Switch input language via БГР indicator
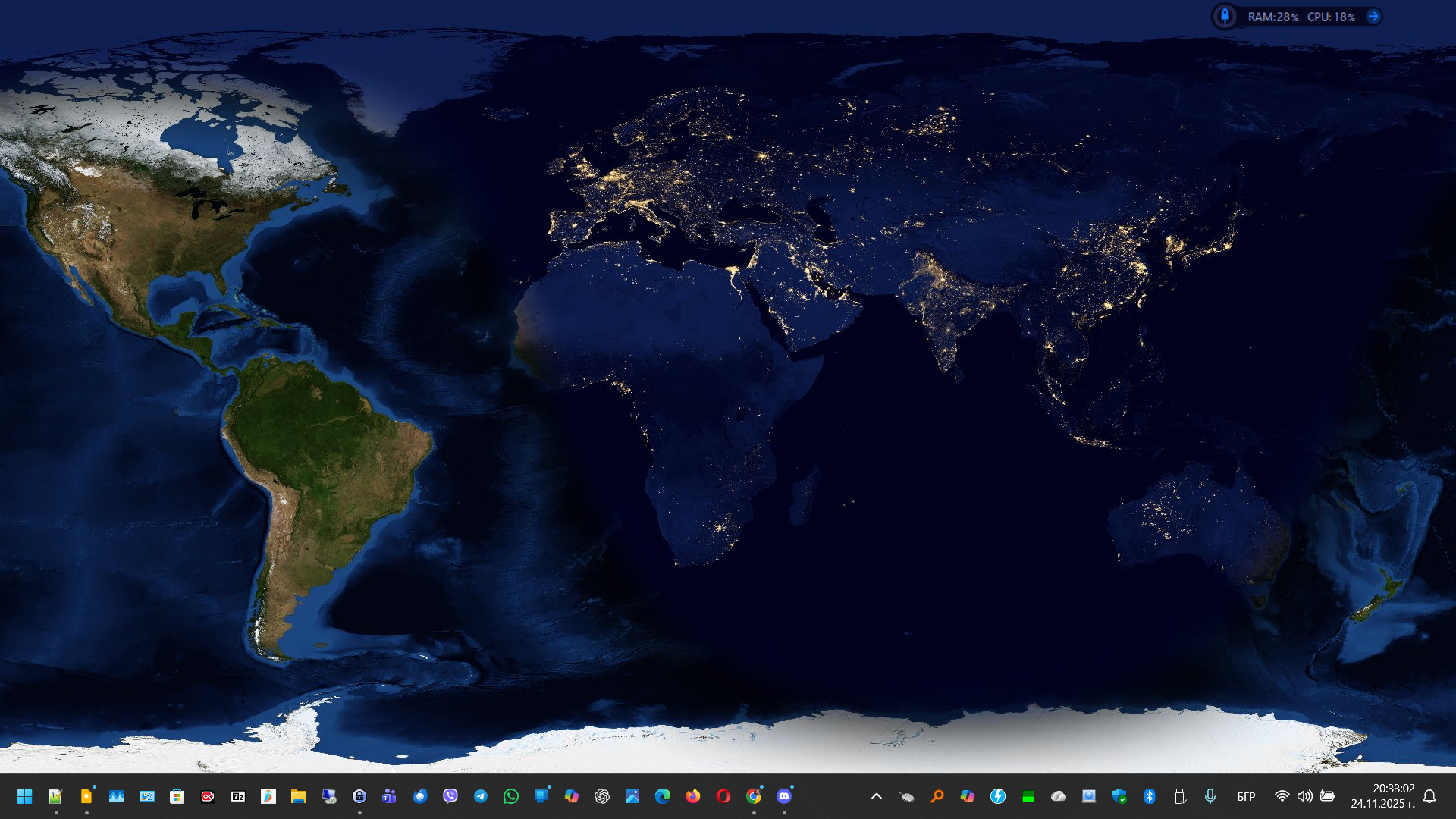 [x=1246, y=796]
